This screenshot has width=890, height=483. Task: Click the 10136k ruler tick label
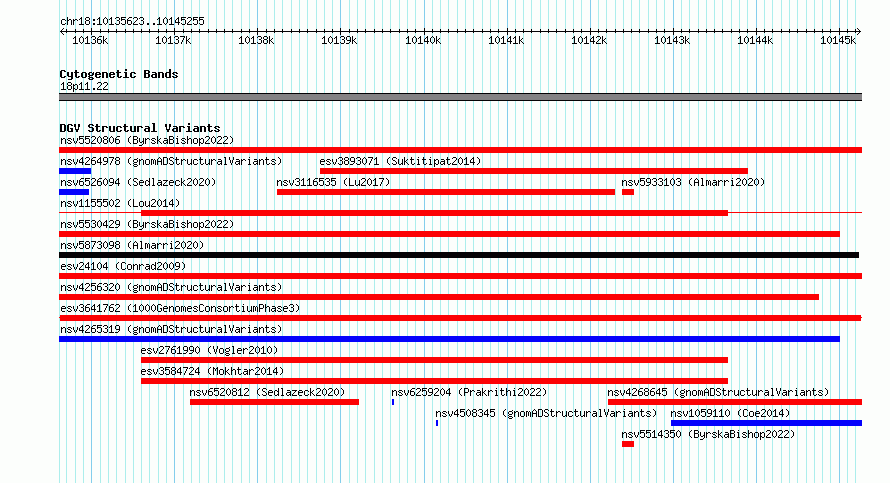[90, 40]
